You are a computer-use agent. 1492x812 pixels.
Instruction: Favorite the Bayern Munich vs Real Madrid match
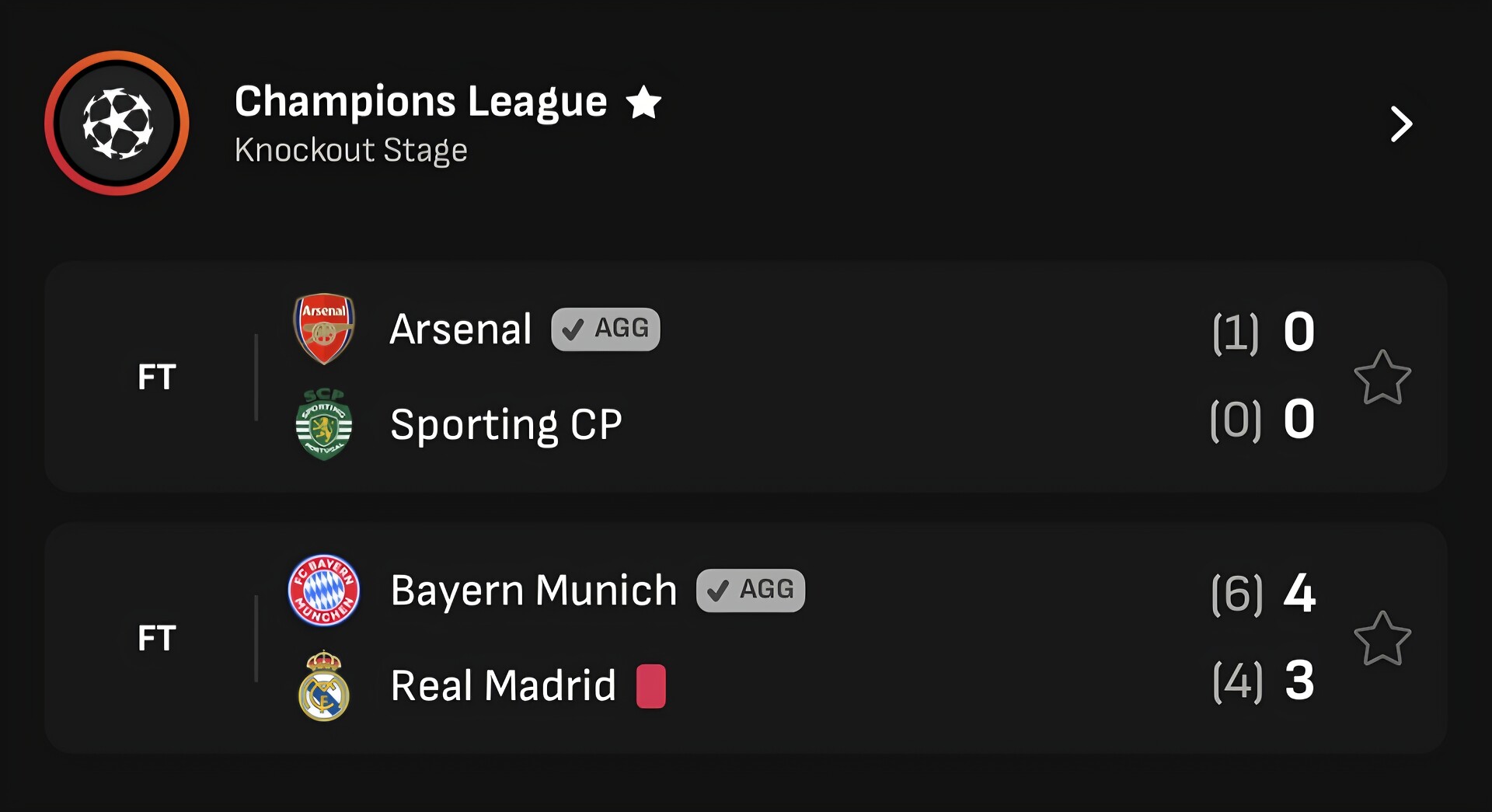click(x=1382, y=639)
